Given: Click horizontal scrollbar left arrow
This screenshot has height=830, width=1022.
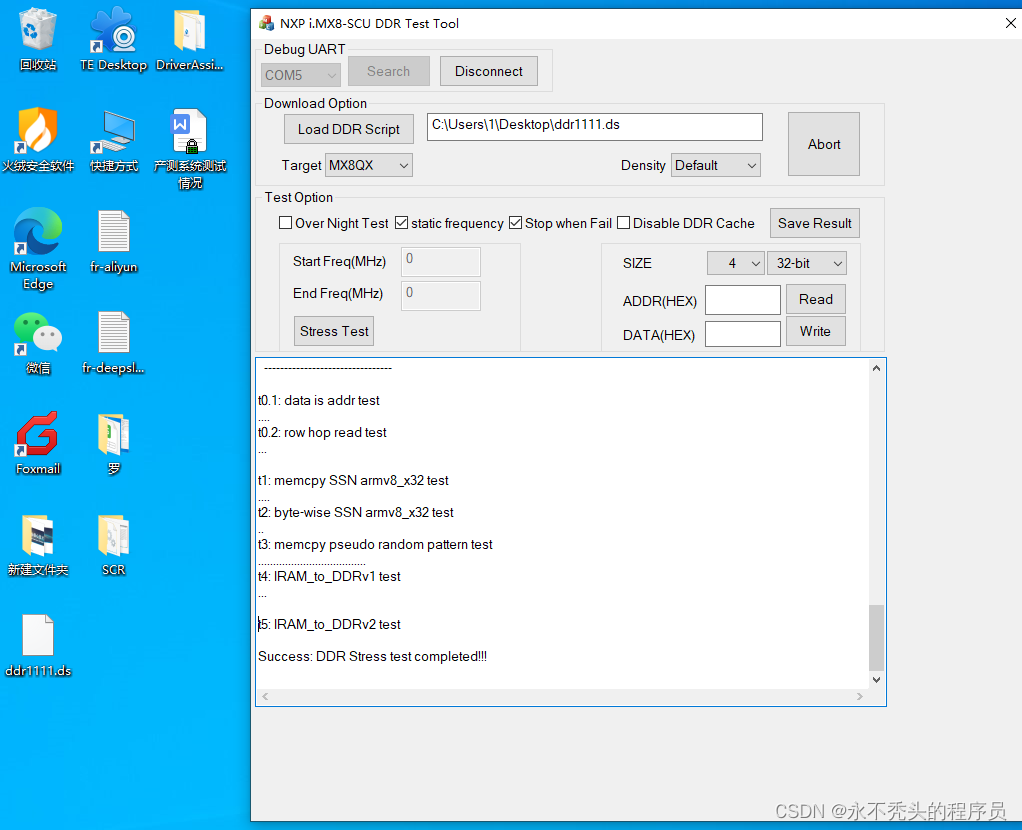Looking at the screenshot, I should click(x=265, y=696).
